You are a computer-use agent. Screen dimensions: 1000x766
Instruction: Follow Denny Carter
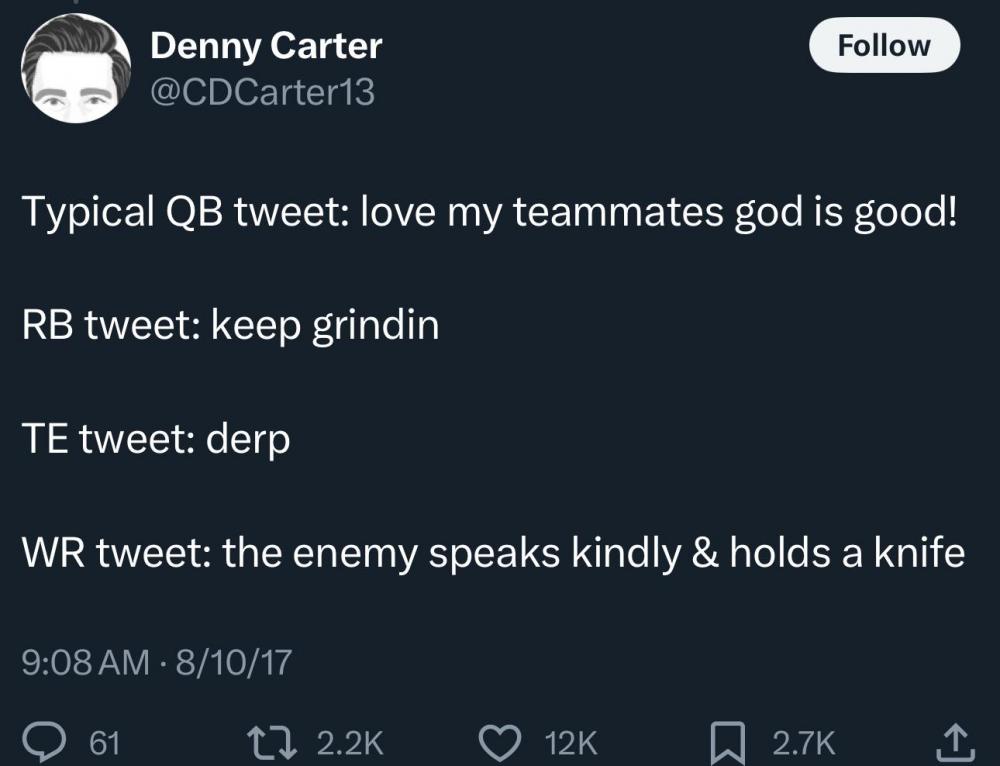tap(883, 46)
